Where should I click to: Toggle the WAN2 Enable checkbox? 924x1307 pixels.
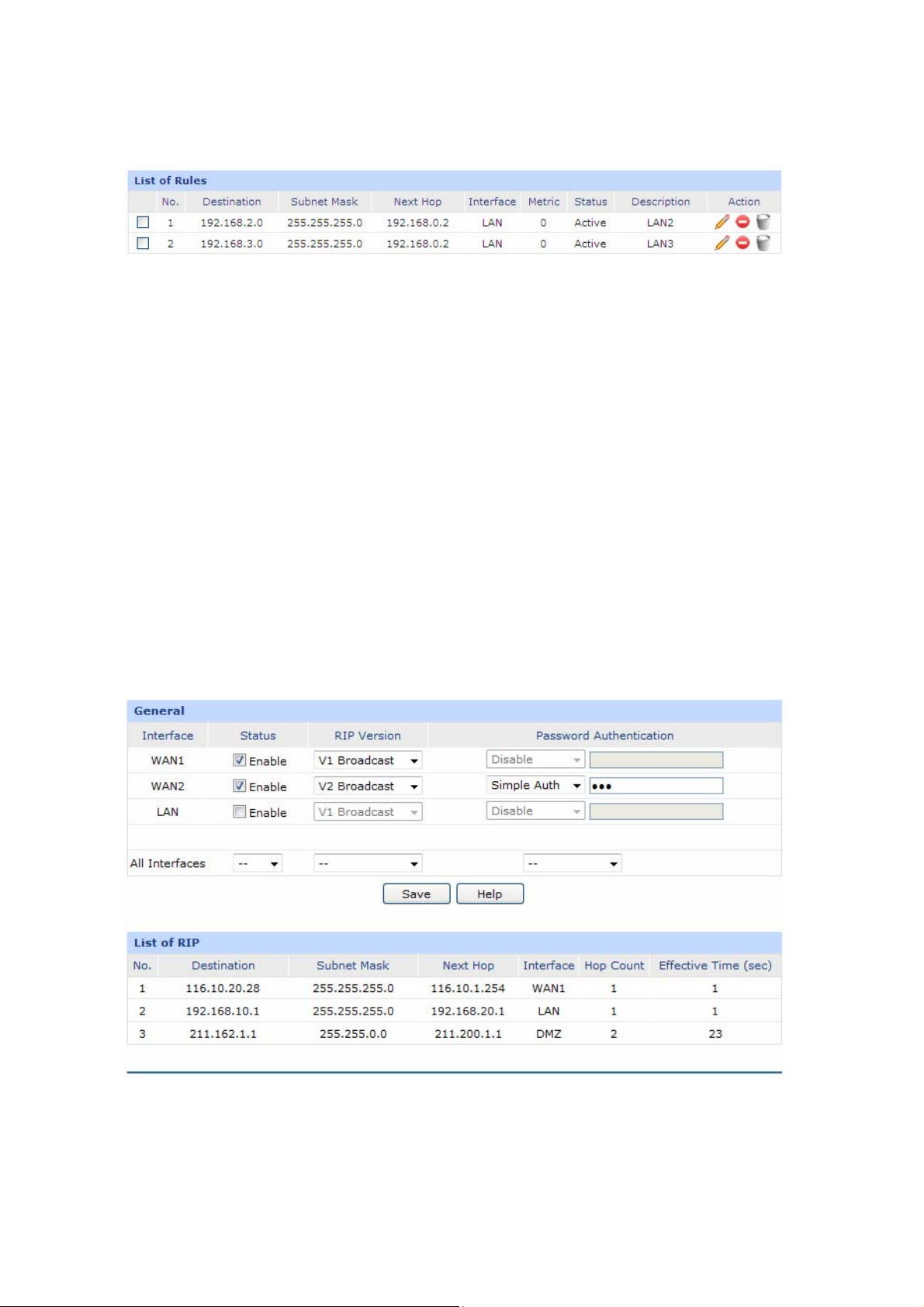tap(240, 786)
